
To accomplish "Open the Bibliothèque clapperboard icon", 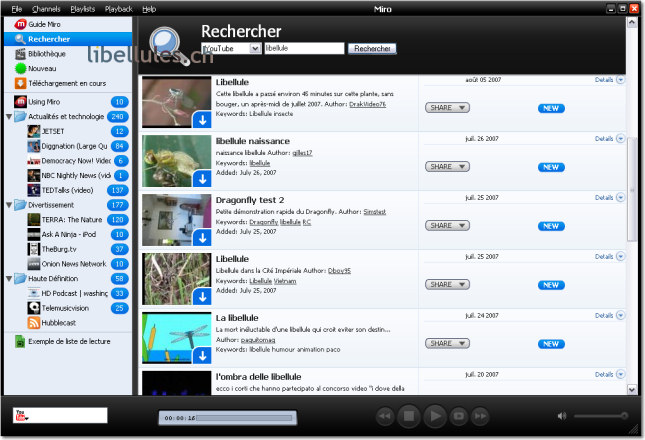I will coord(20,54).
